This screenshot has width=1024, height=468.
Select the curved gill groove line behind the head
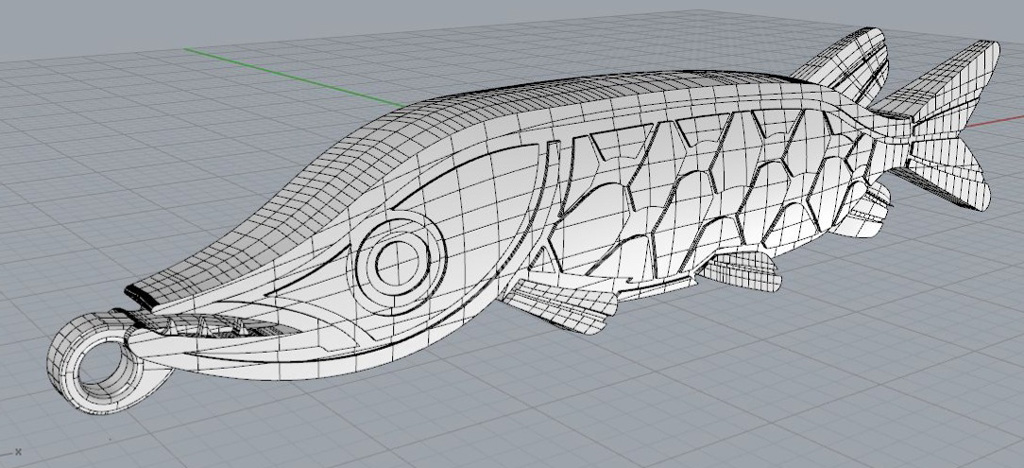click(546, 200)
